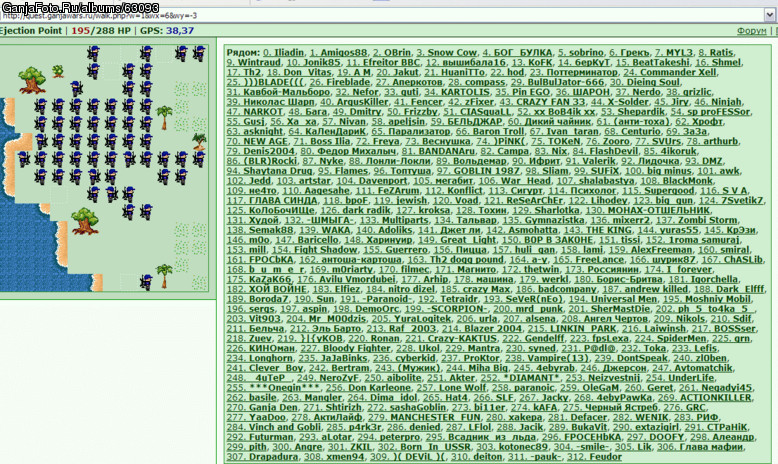Image resolution: width=778 pixels, height=464 pixels.
Task: Open player link 215. LINKIN_PARK
Action: point(572,329)
